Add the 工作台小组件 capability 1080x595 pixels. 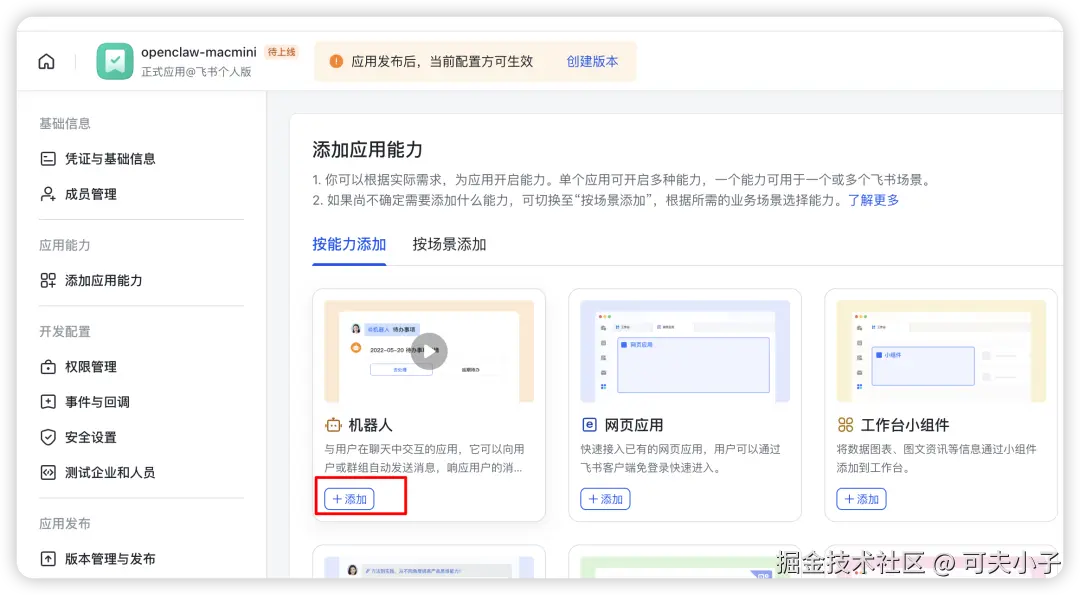point(862,499)
